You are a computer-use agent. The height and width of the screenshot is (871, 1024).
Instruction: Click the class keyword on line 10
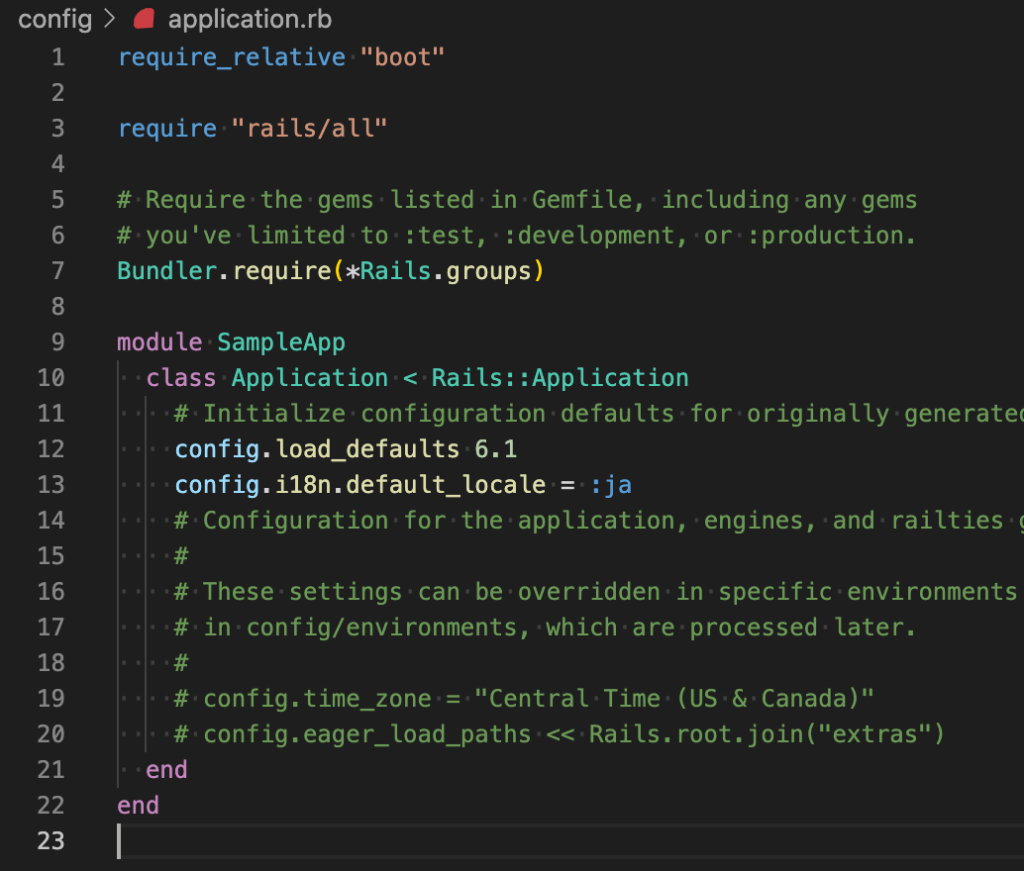(181, 378)
